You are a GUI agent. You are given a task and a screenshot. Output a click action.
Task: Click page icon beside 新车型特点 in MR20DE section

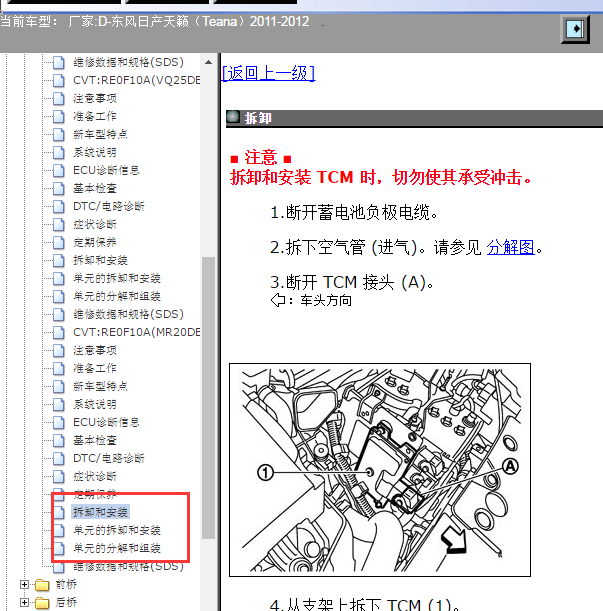coord(58,386)
